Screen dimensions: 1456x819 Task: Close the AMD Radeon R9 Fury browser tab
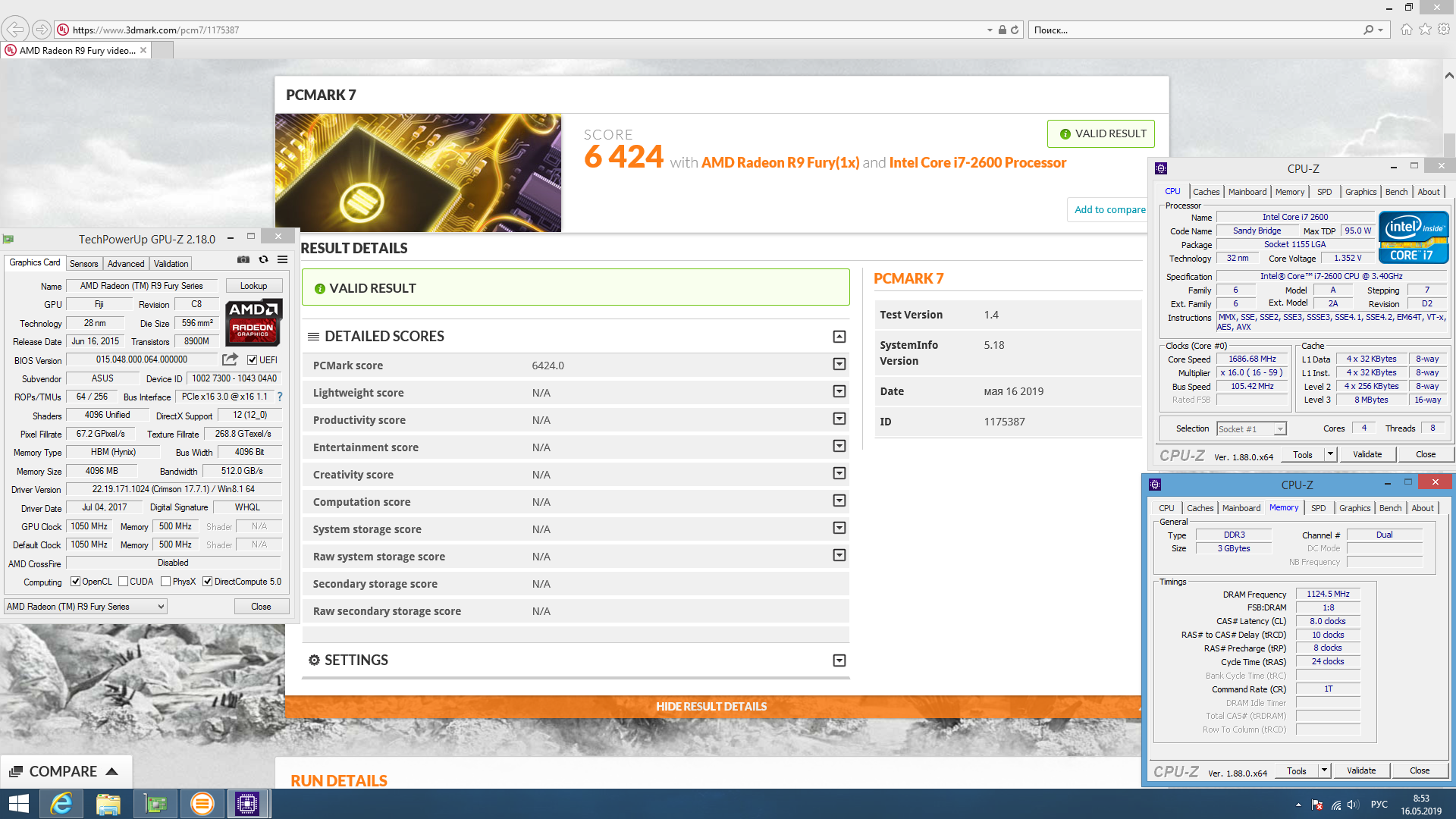click(x=143, y=50)
